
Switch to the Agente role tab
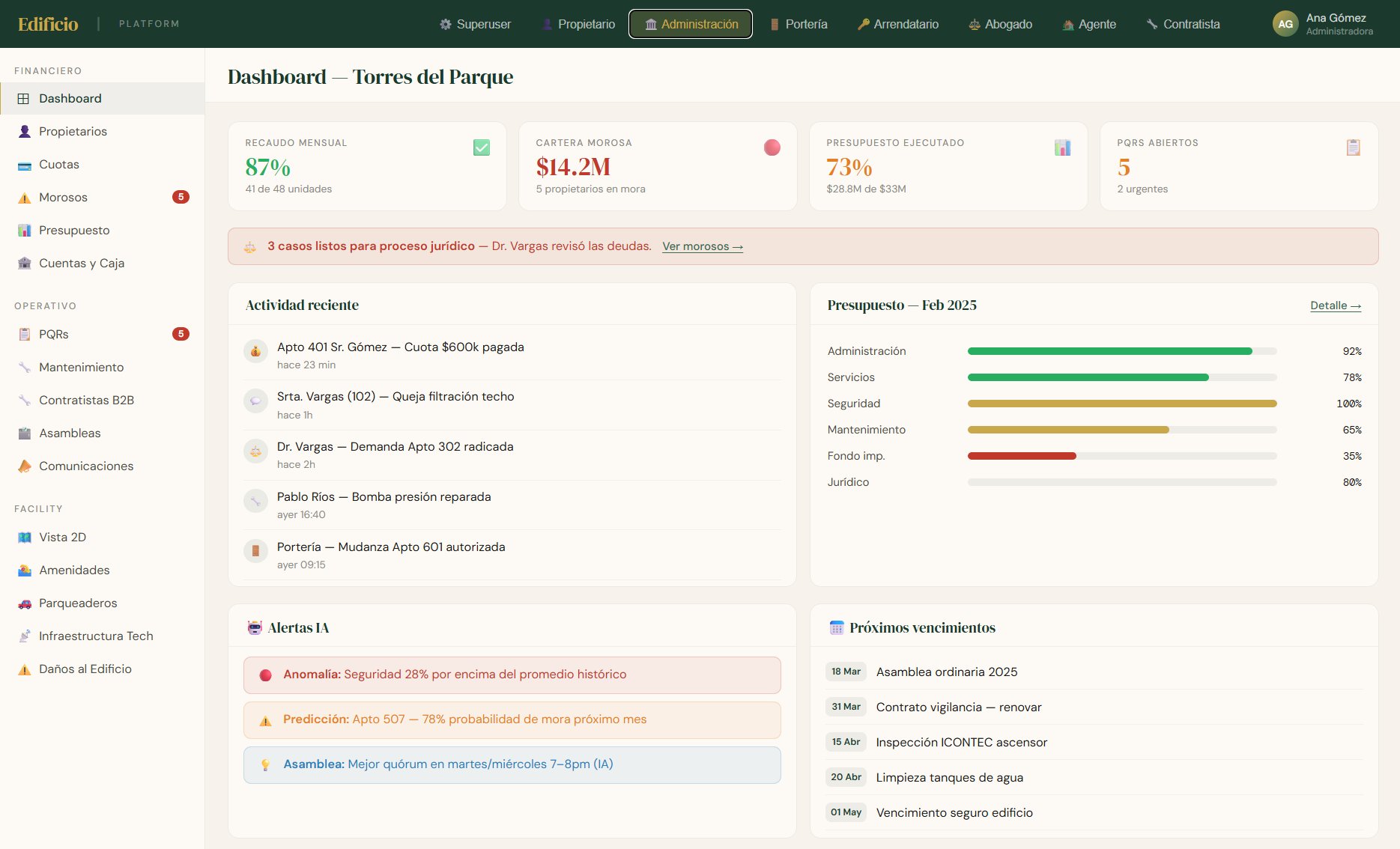click(1089, 24)
